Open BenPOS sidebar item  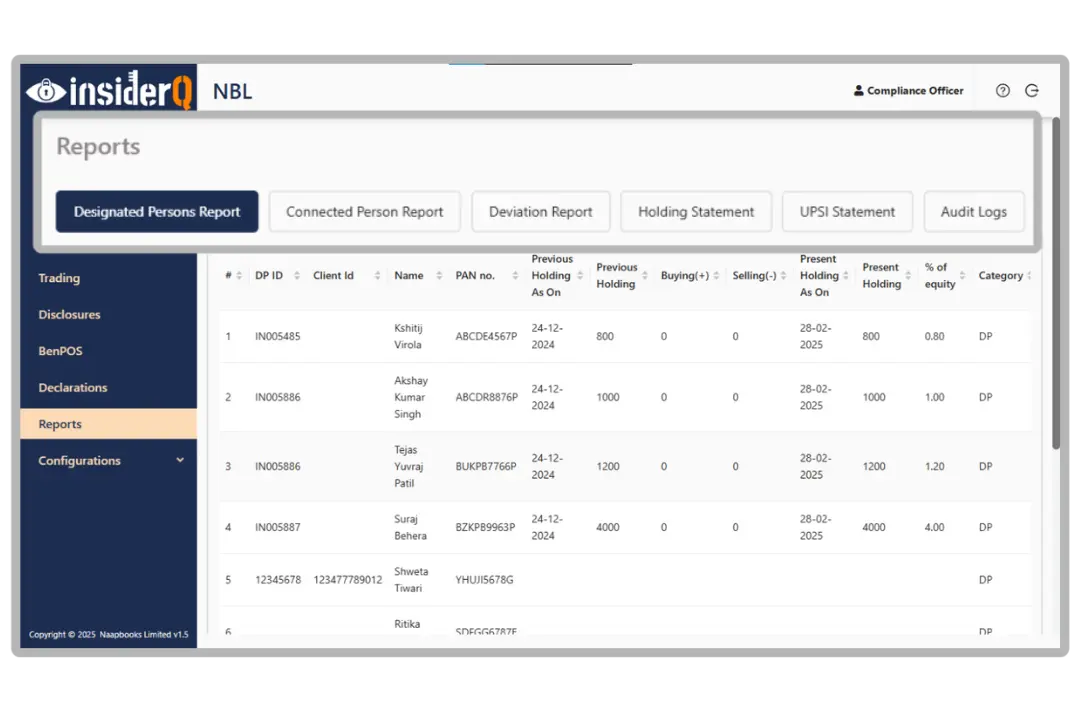61,351
